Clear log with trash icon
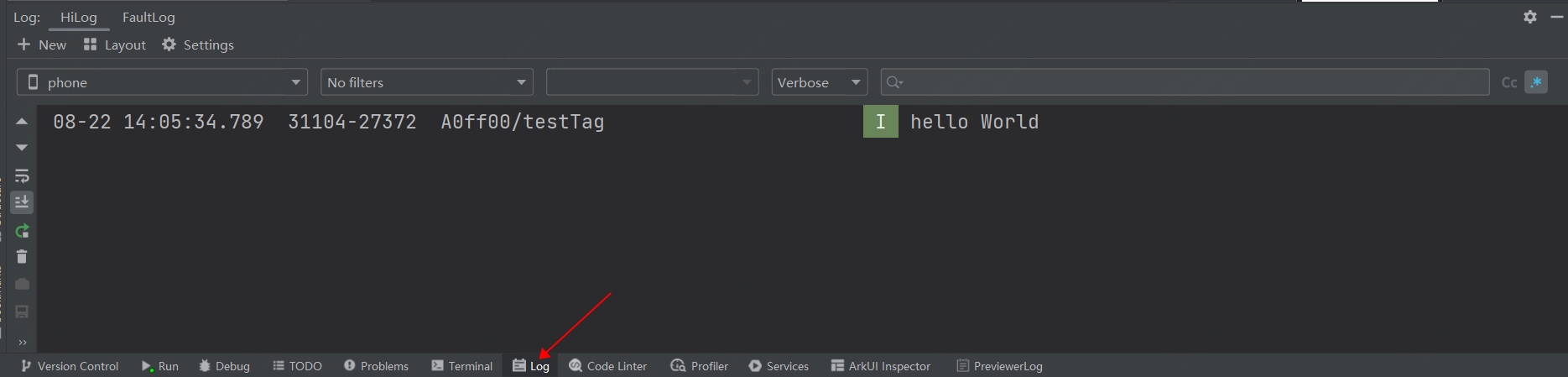 pos(22,257)
